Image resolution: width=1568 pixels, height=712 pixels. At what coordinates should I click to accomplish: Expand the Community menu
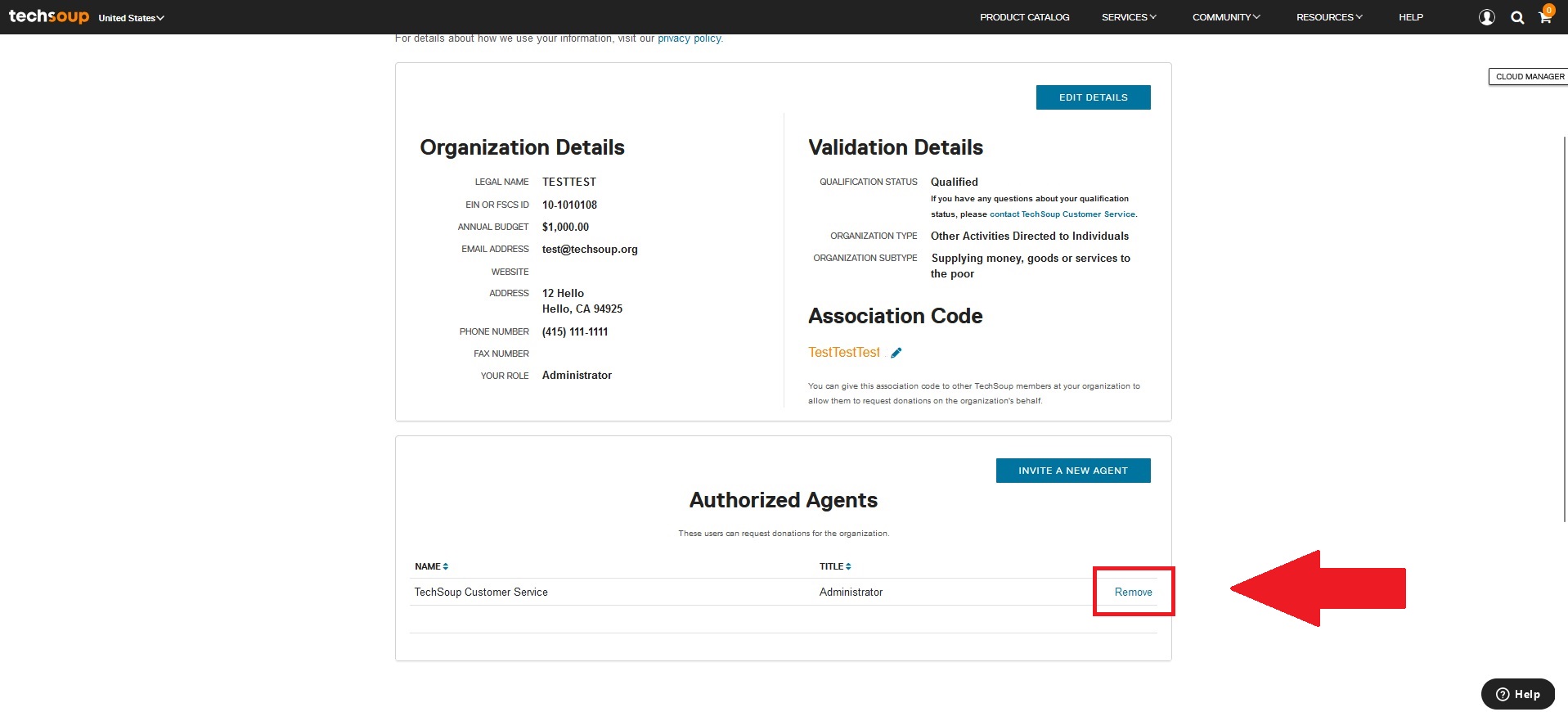1226,17
